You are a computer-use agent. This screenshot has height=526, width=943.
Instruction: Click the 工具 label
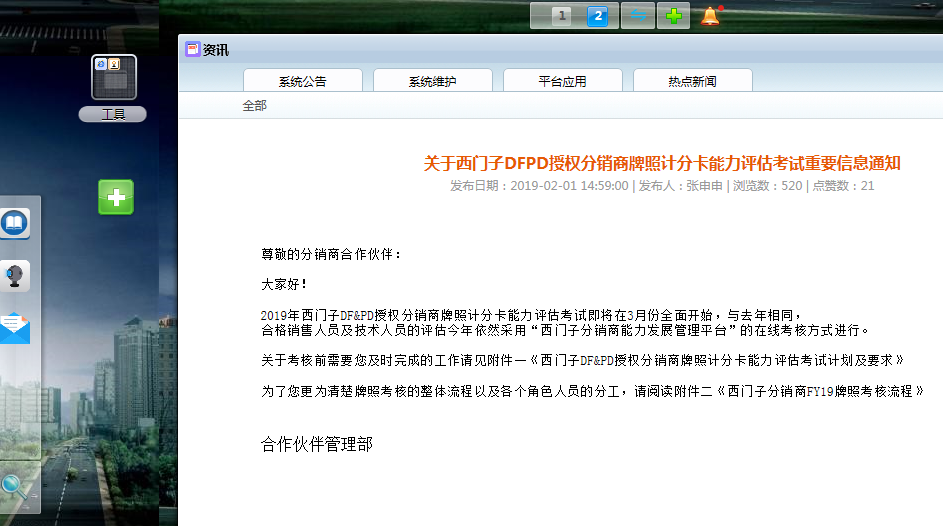coord(112,114)
